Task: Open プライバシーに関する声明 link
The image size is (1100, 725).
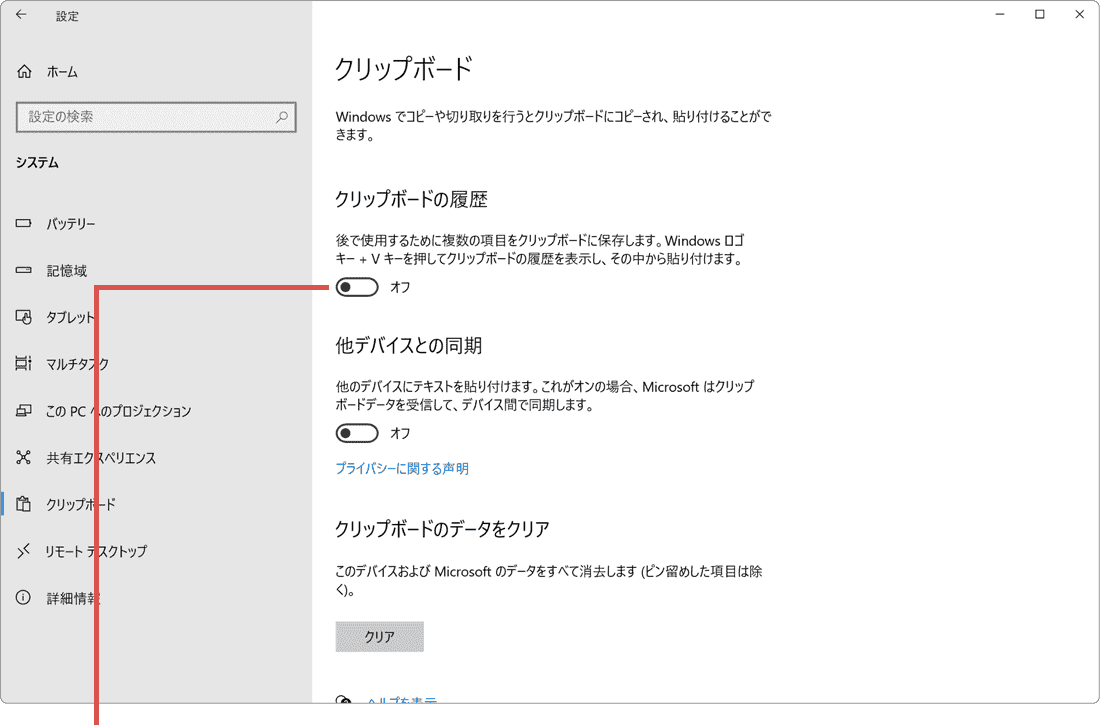Action: coord(402,468)
